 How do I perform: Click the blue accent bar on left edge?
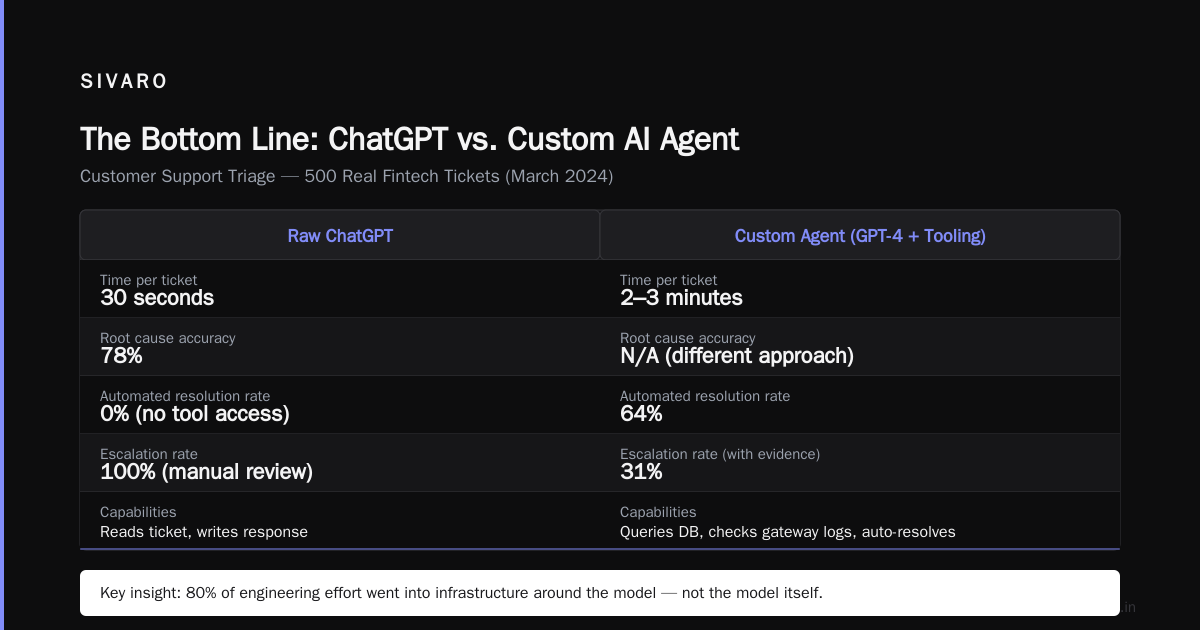coord(2,315)
